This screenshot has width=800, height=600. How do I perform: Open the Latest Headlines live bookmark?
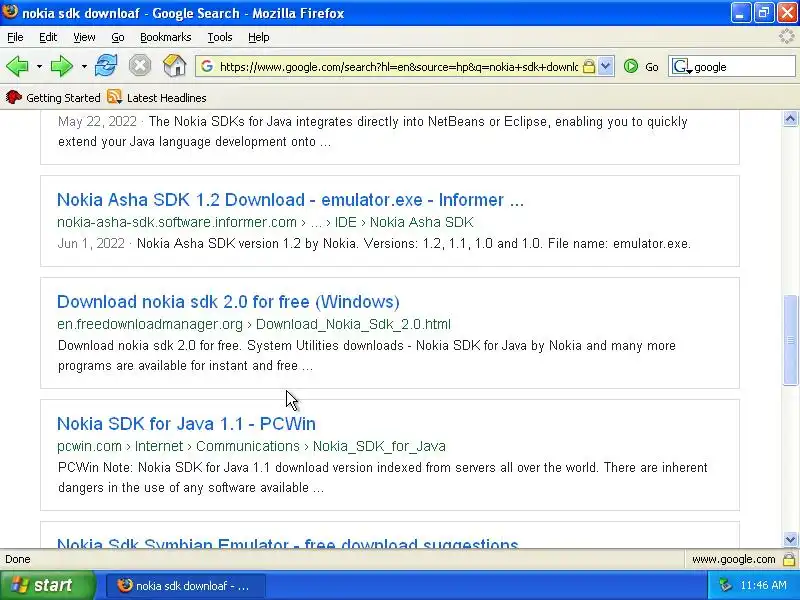pyautogui.click(x=157, y=97)
